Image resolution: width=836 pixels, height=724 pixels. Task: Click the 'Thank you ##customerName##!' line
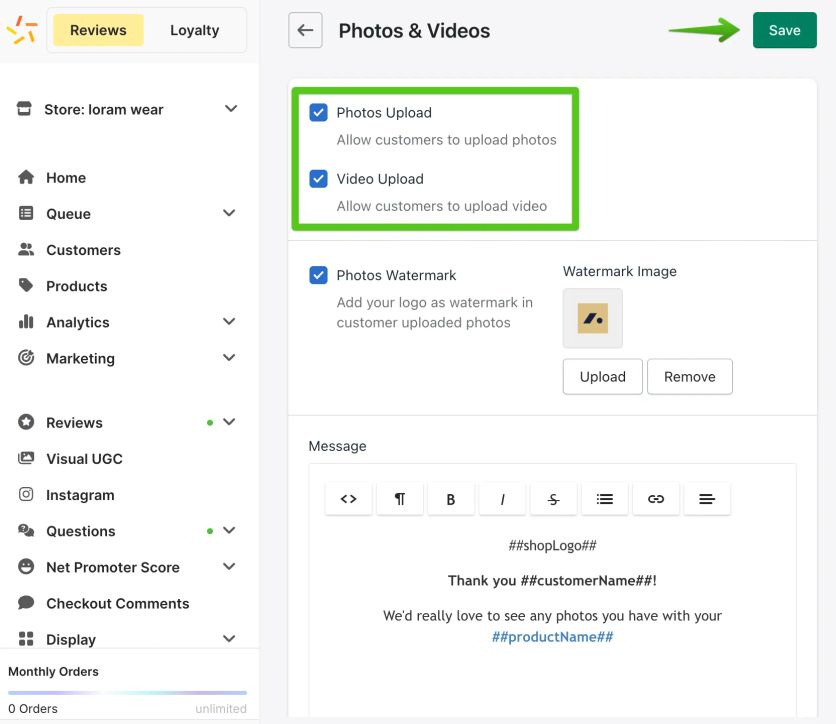click(x=552, y=580)
